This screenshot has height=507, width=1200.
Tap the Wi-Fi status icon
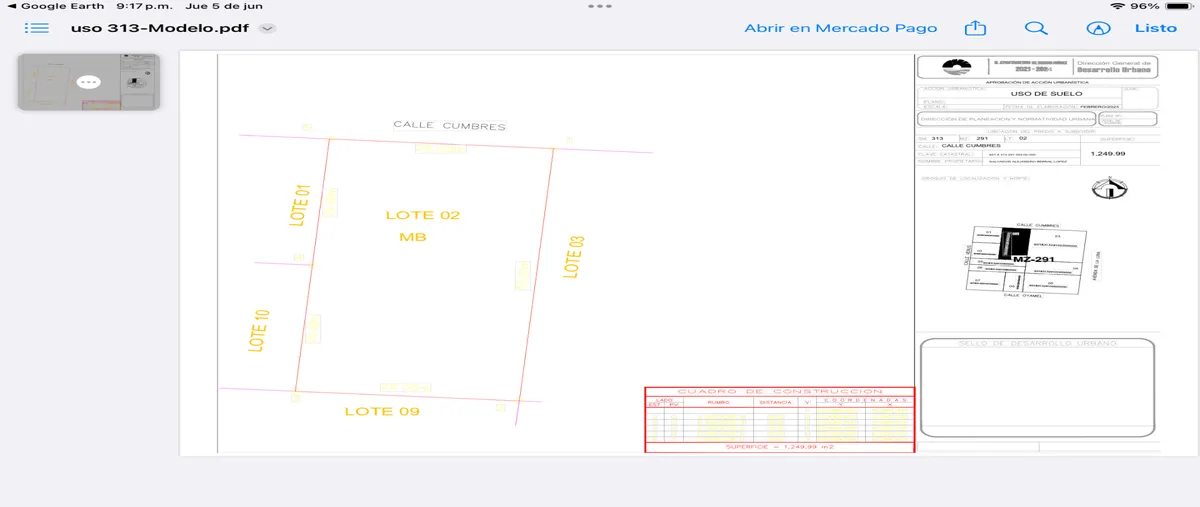1116,6
